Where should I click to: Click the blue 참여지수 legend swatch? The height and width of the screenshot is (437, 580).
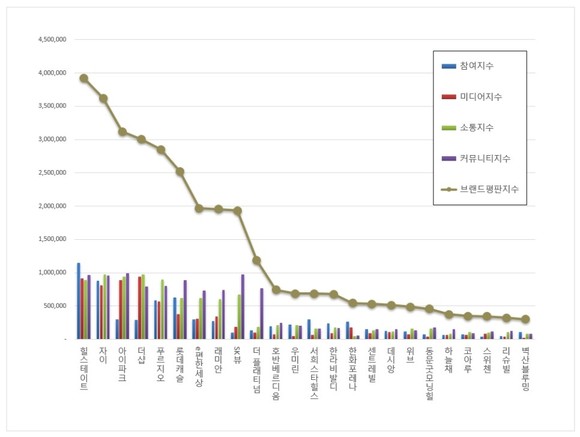click(449, 66)
